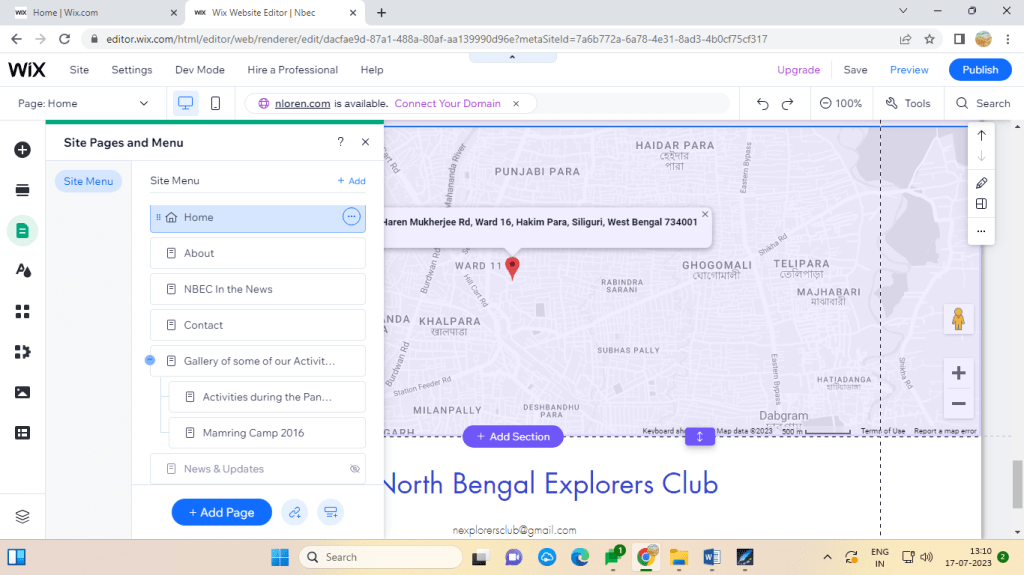
Task: Toggle the hidden eye icon on News & Updates
Action: point(354,469)
